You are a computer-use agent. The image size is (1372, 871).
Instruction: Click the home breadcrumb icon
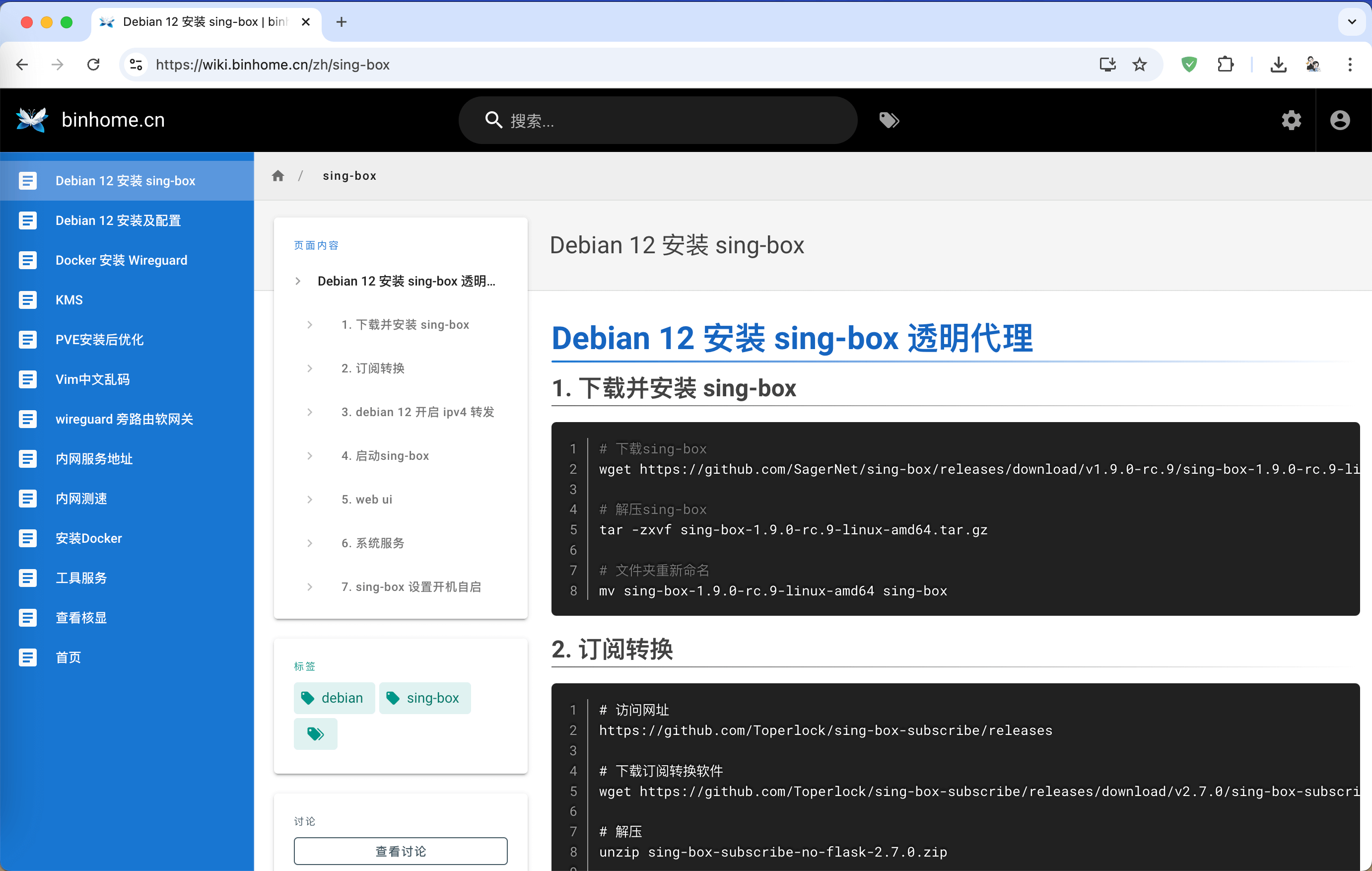(278, 176)
